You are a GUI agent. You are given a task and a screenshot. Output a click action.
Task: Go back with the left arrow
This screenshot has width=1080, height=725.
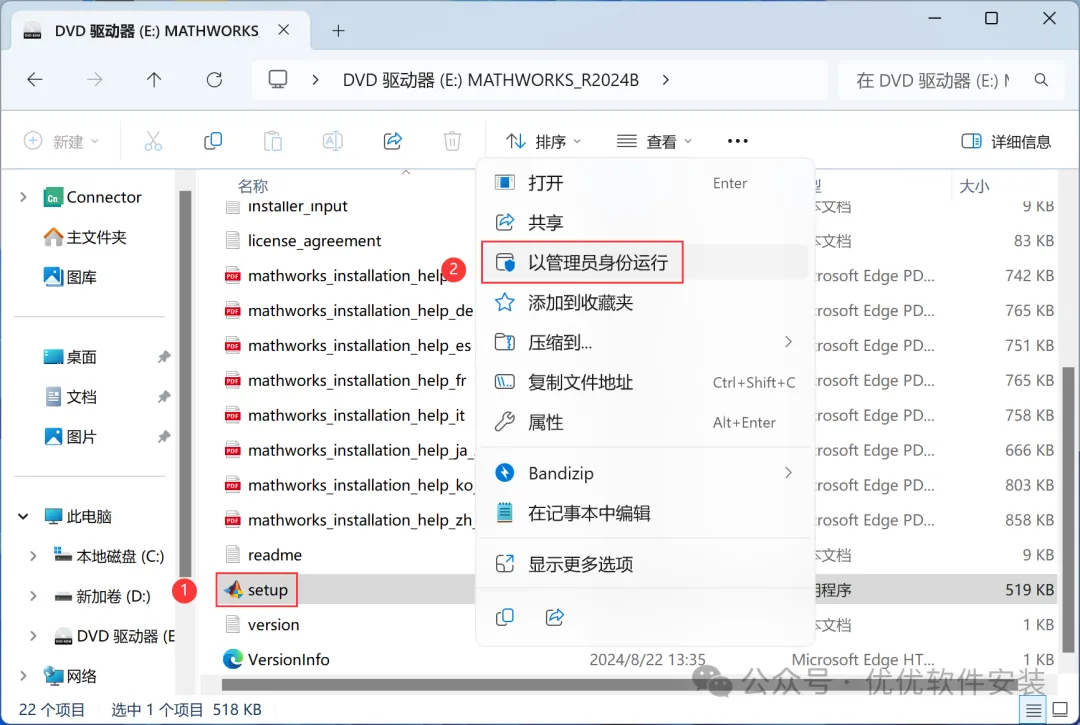tap(34, 80)
